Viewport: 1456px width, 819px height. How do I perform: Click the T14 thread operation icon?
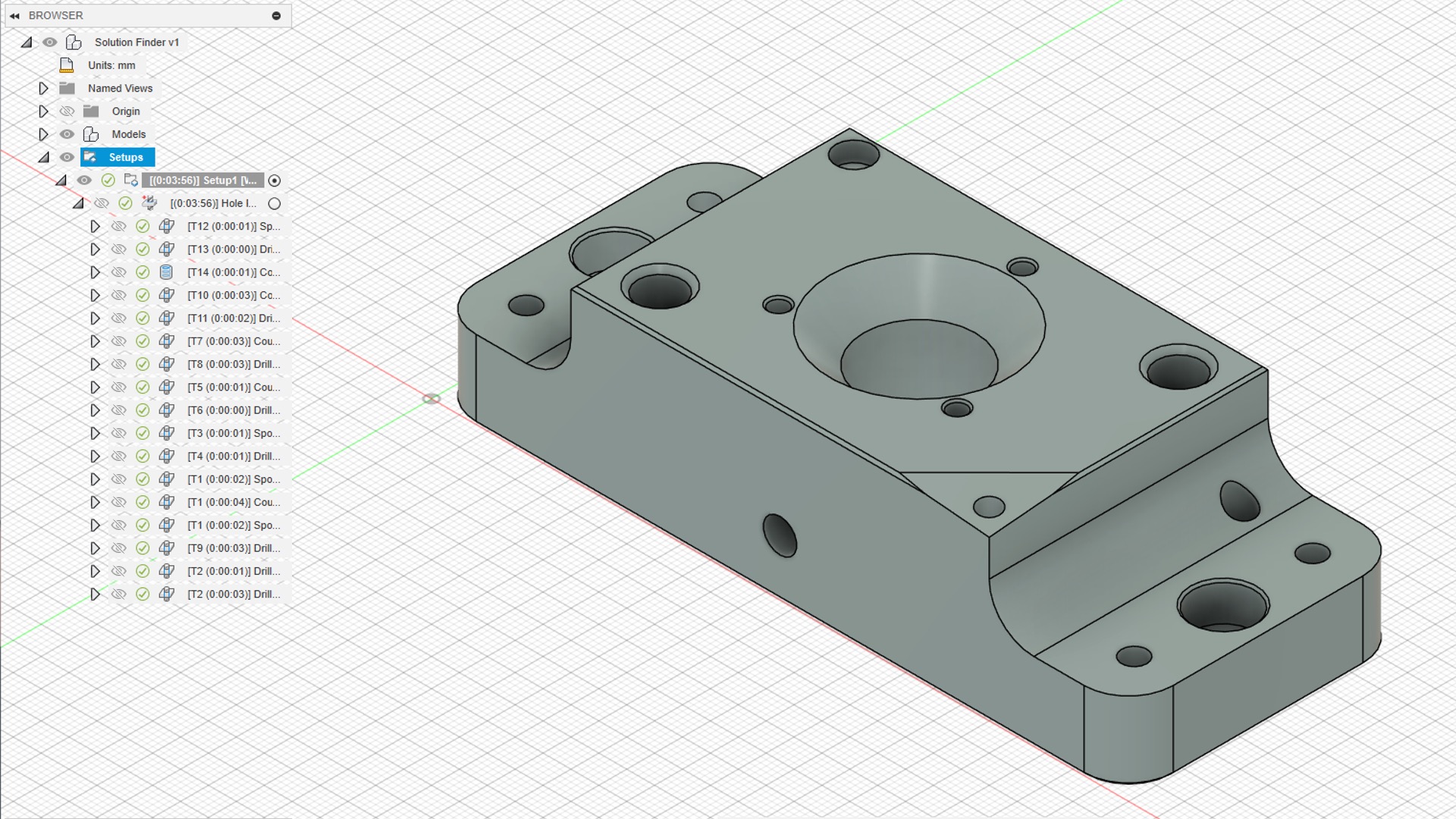click(x=167, y=272)
